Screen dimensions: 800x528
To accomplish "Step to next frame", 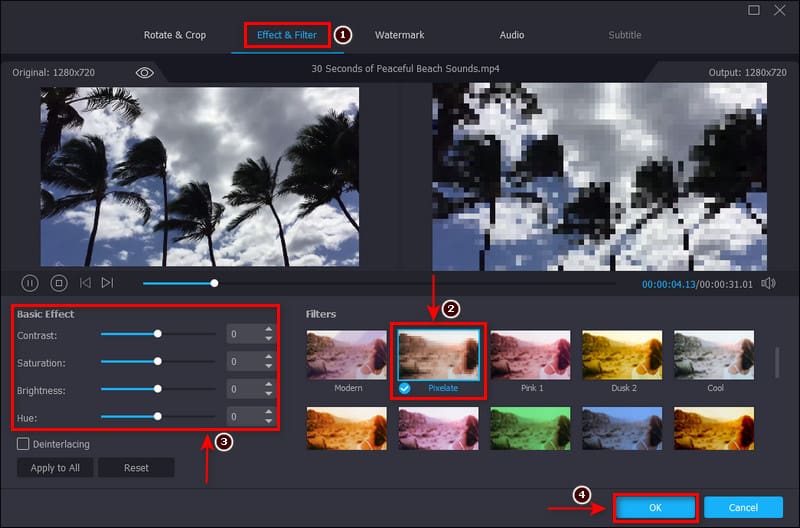I will tap(107, 283).
